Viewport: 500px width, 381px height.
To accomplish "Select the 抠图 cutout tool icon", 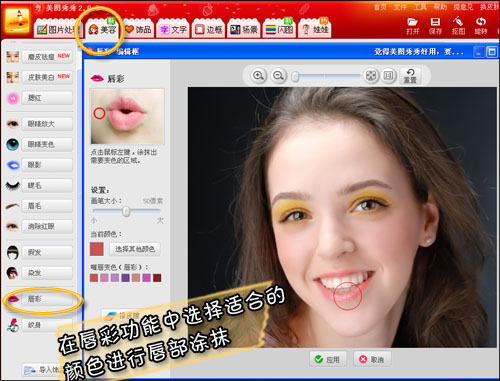I will [x=458, y=26].
